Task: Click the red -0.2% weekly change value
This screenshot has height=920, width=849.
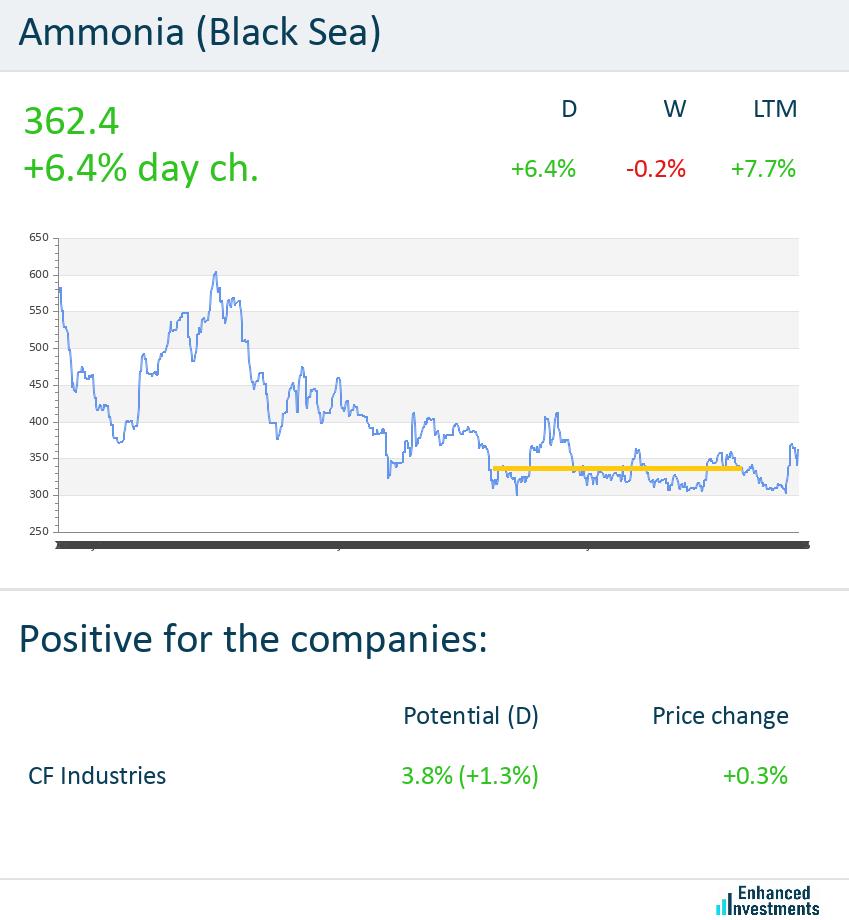Action: point(656,169)
